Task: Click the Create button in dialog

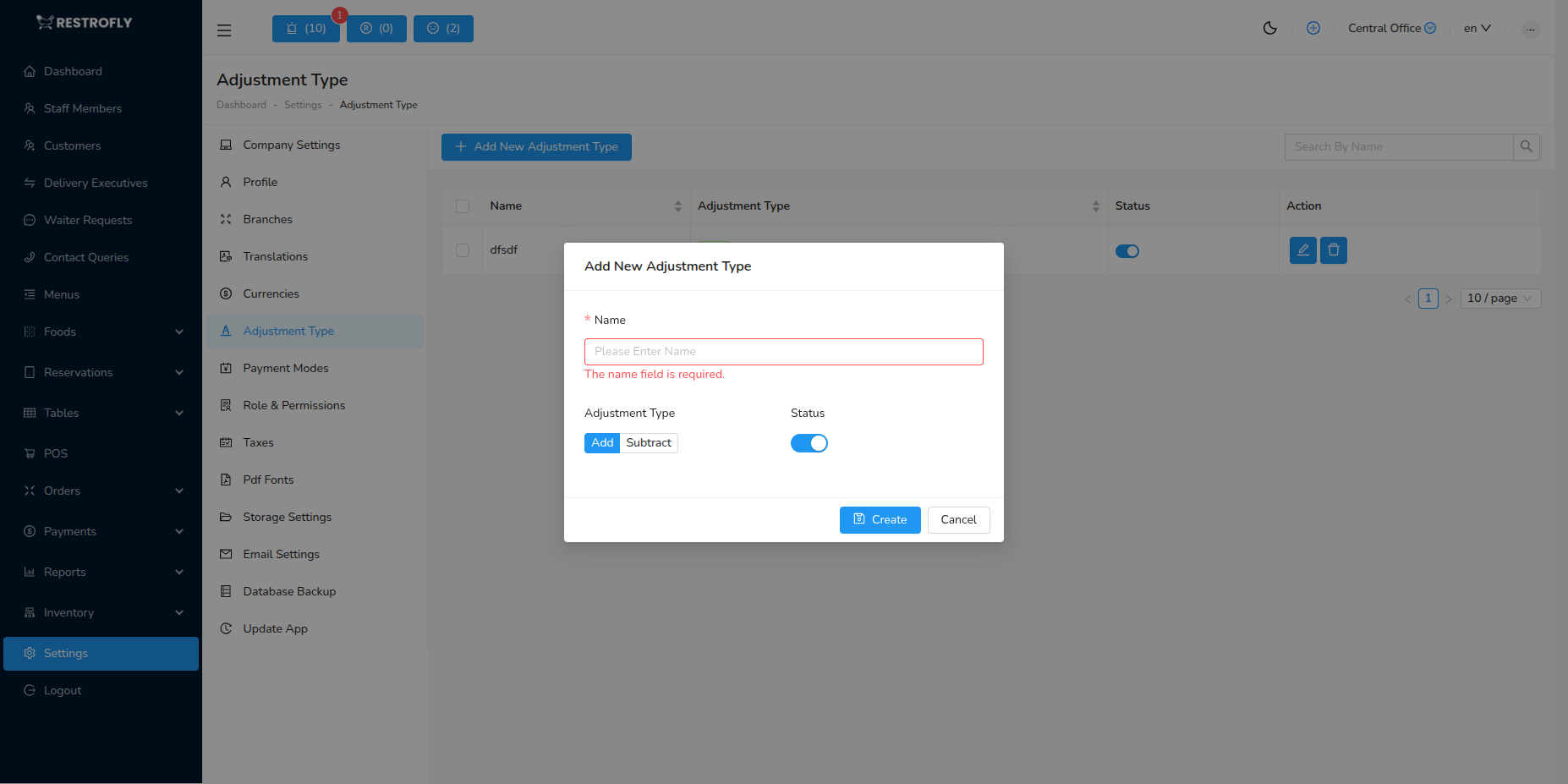Action: click(880, 519)
